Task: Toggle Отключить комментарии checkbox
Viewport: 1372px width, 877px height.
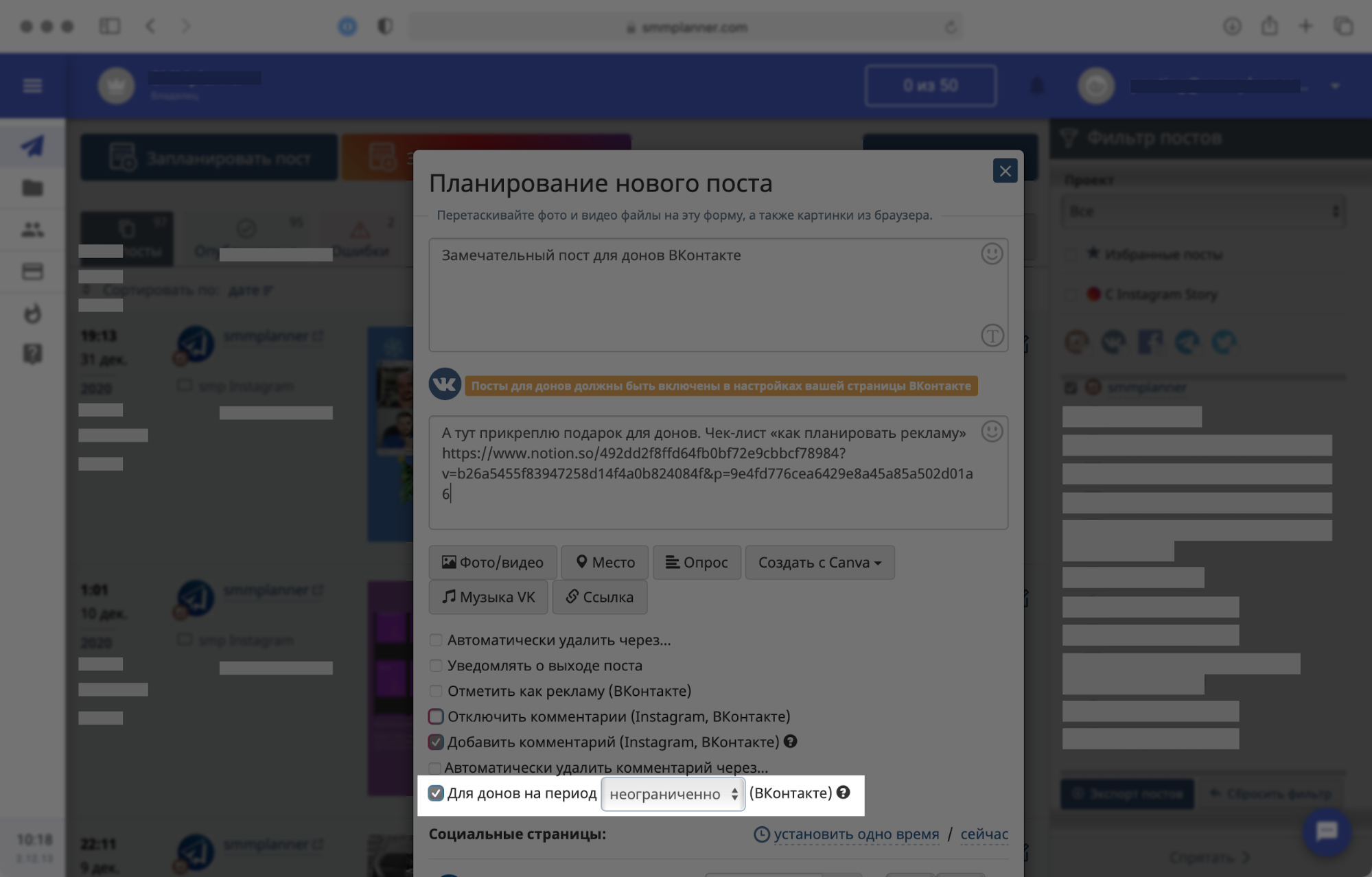Action: 436,716
